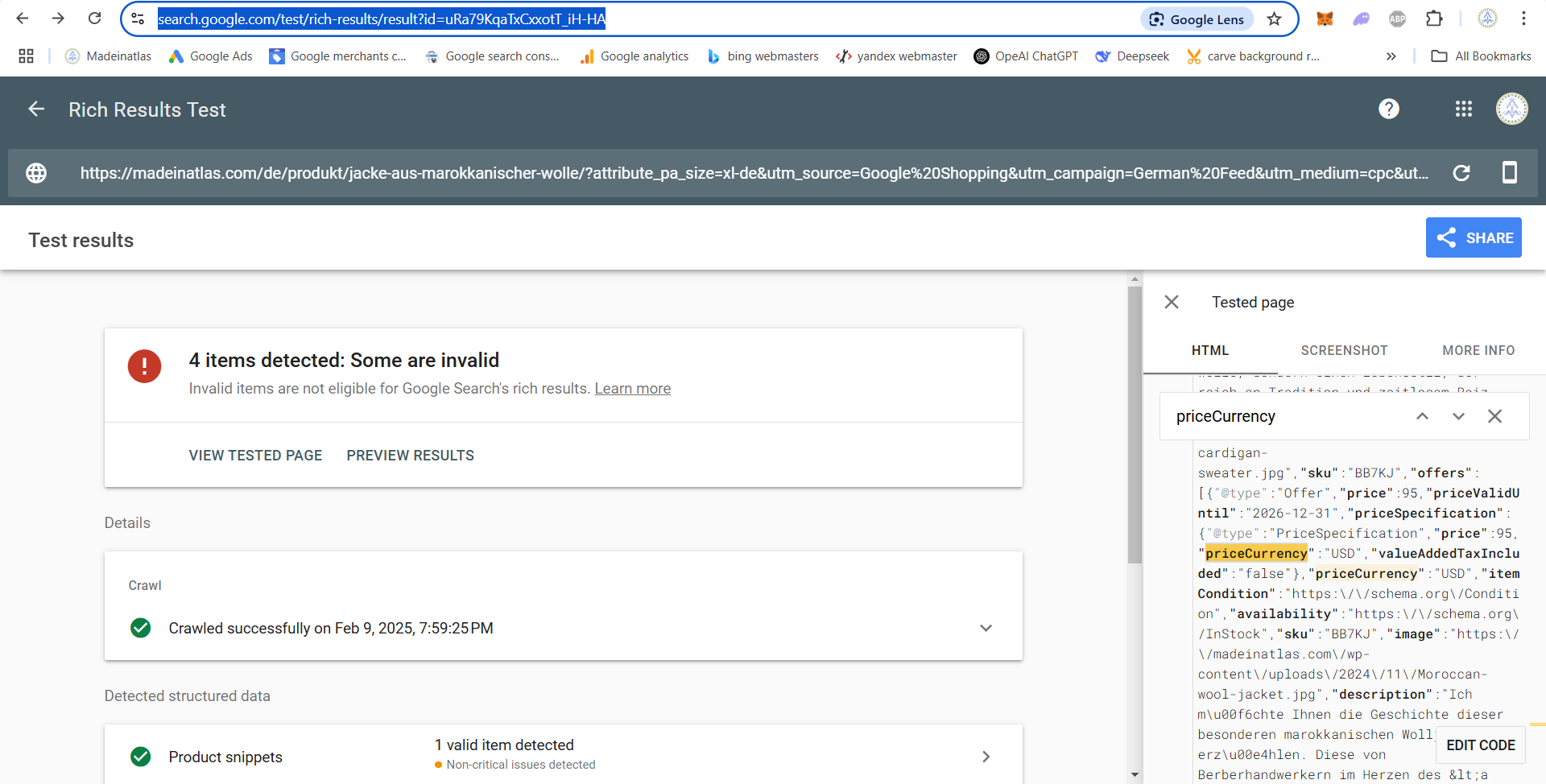Open Chrome profile avatar
Image resolution: width=1546 pixels, height=784 pixels.
coord(1488,19)
